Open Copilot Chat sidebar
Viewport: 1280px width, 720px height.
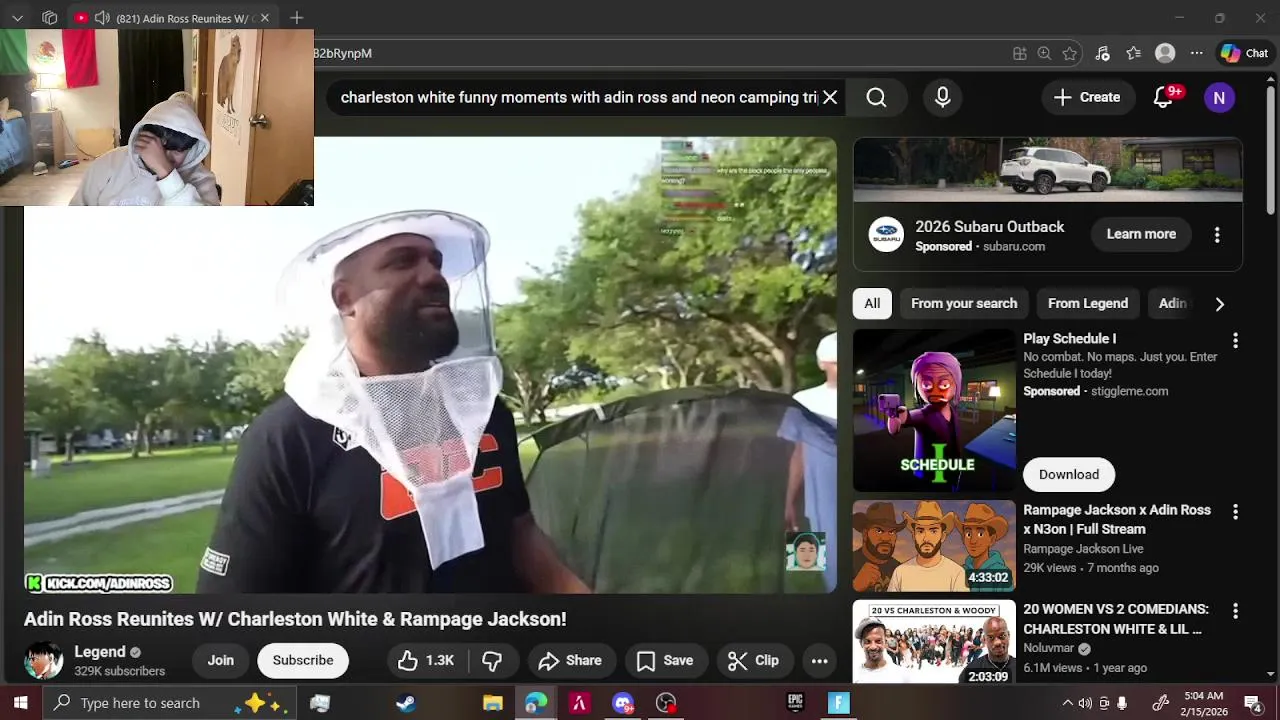click(x=1244, y=53)
